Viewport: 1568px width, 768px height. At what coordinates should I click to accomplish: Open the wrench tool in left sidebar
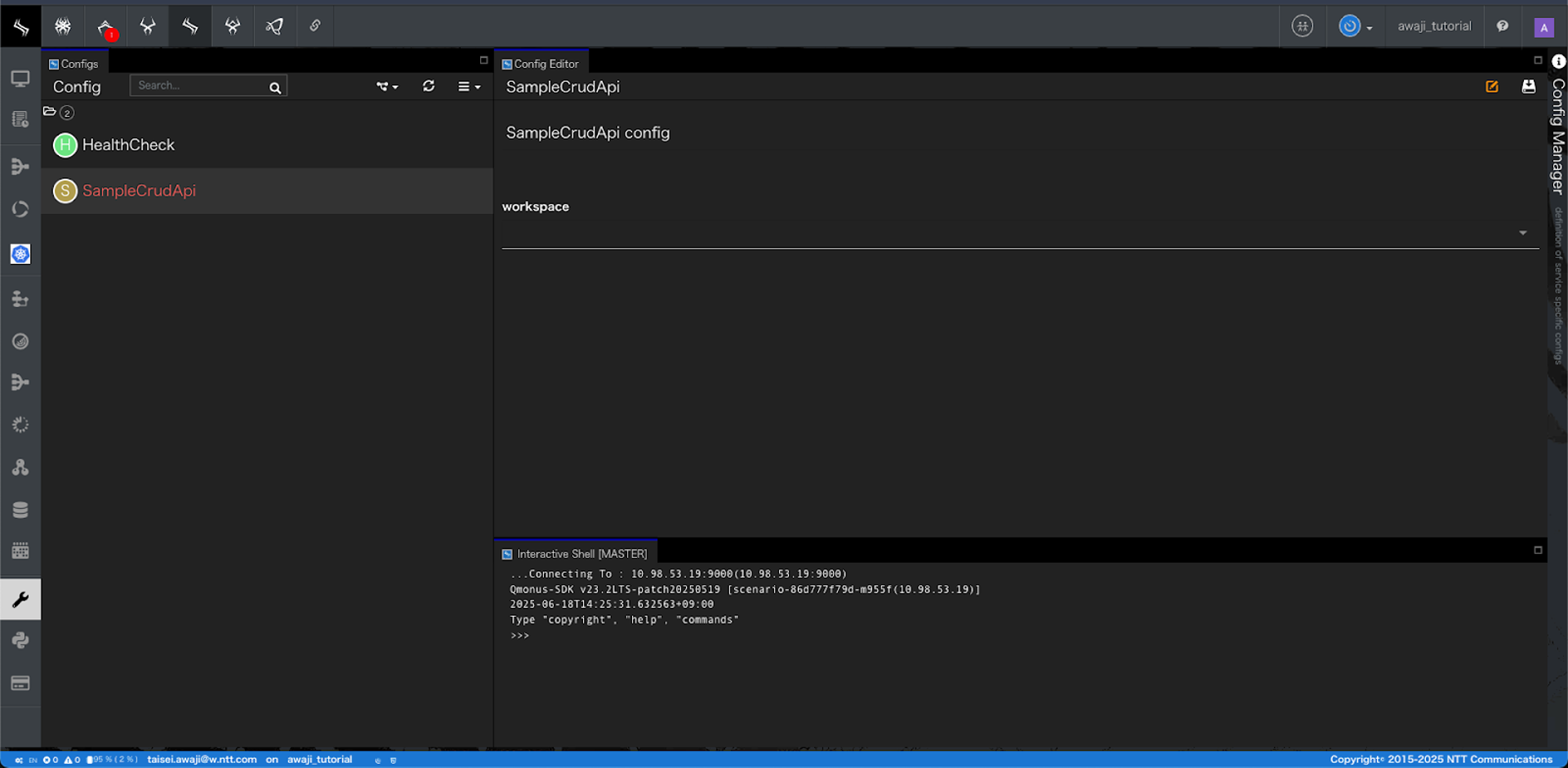coord(20,599)
